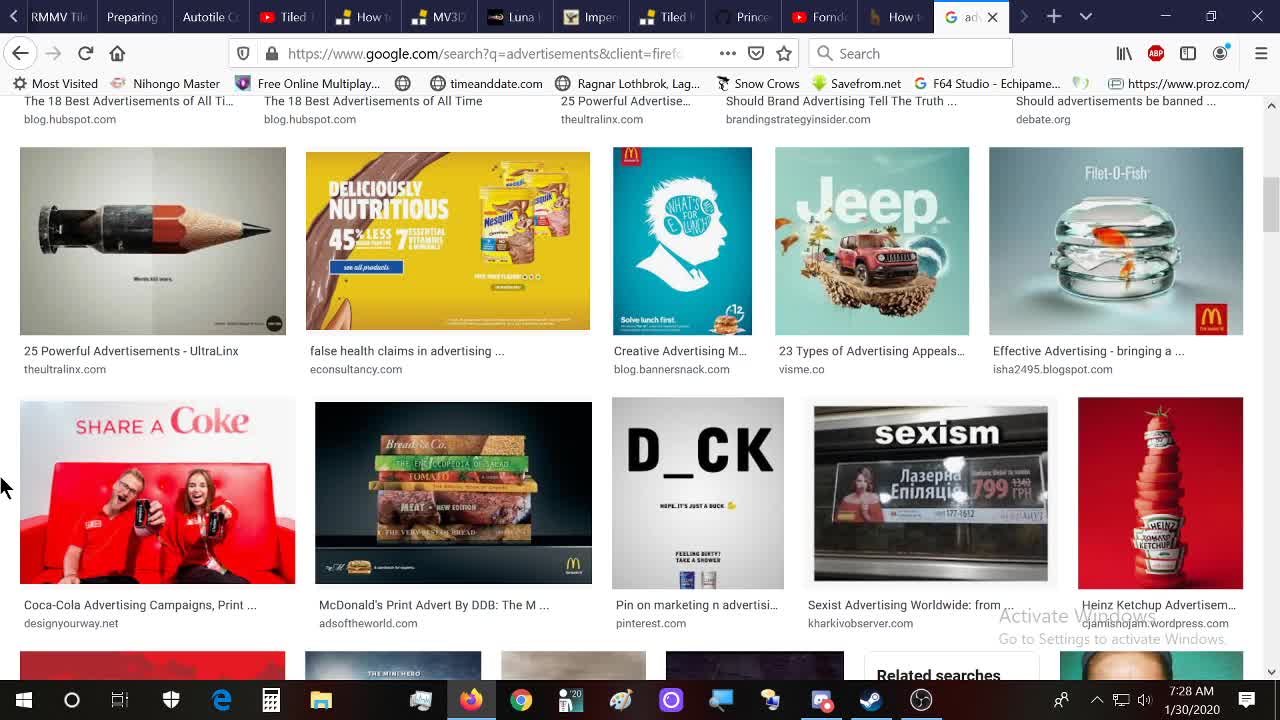View site security padlock information
The width and height of the screenshot is (1280, 720).
click(x=271, y=53)
